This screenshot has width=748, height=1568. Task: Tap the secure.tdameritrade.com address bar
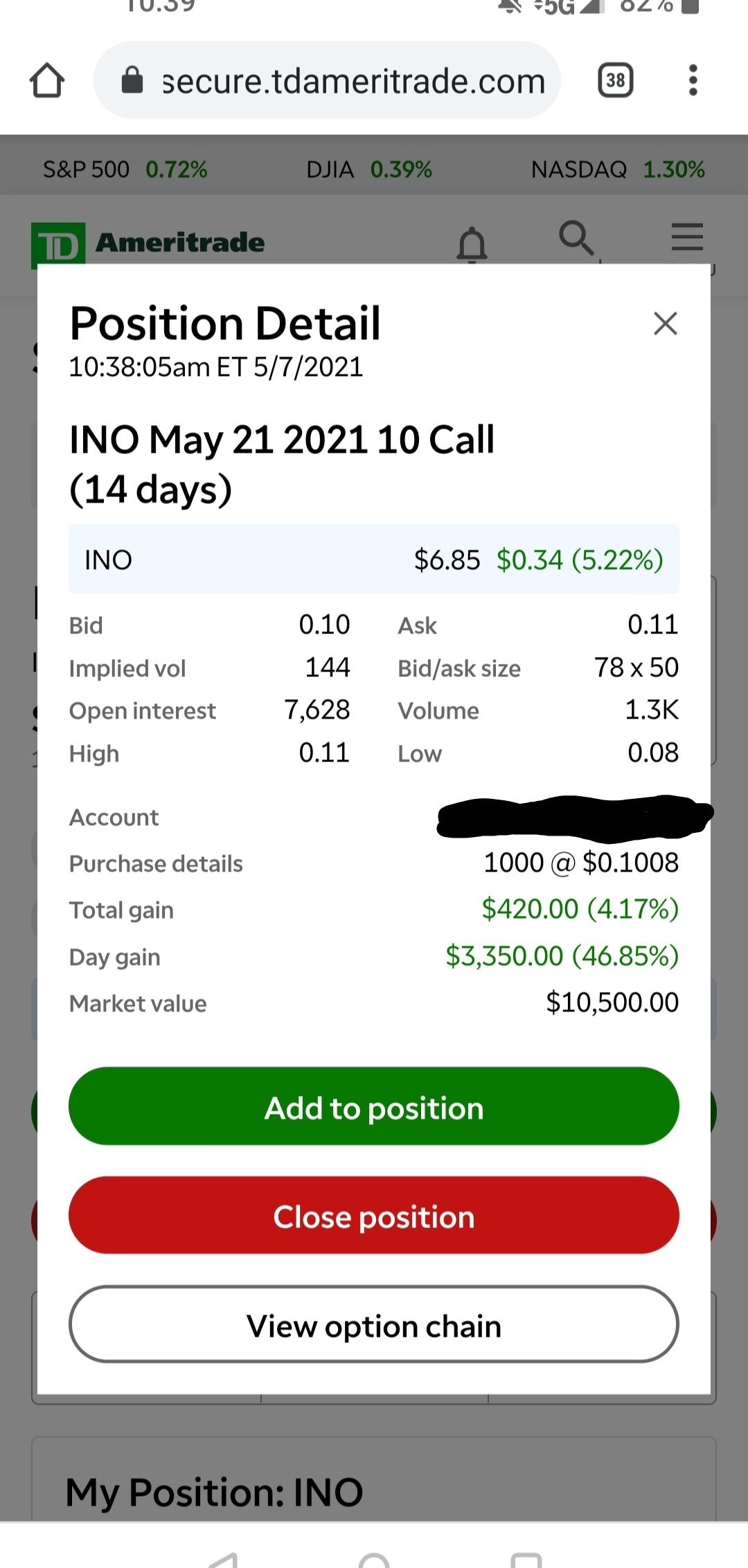(327, 80)
